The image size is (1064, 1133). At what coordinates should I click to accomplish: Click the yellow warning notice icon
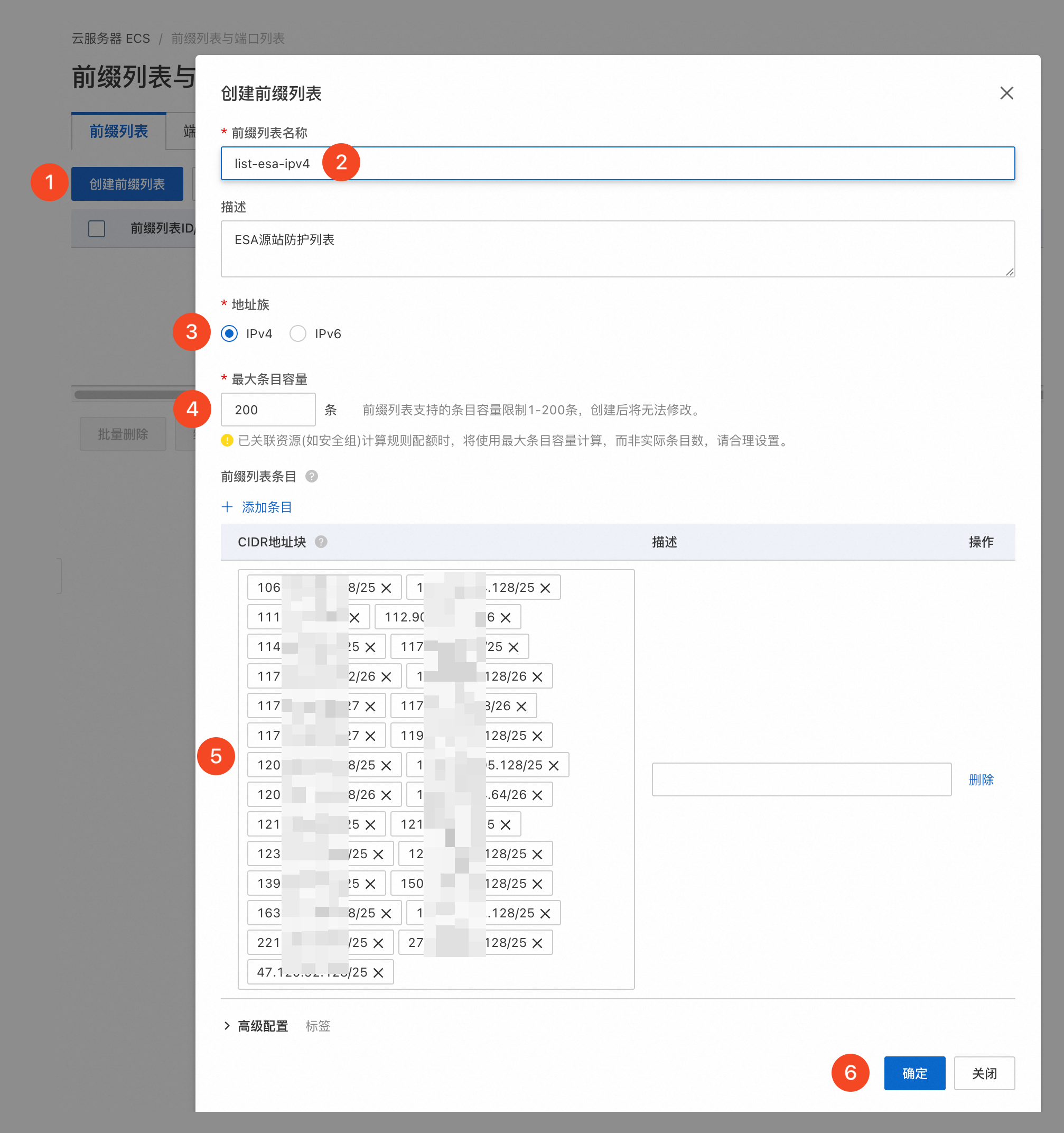[x=227, y=440]
